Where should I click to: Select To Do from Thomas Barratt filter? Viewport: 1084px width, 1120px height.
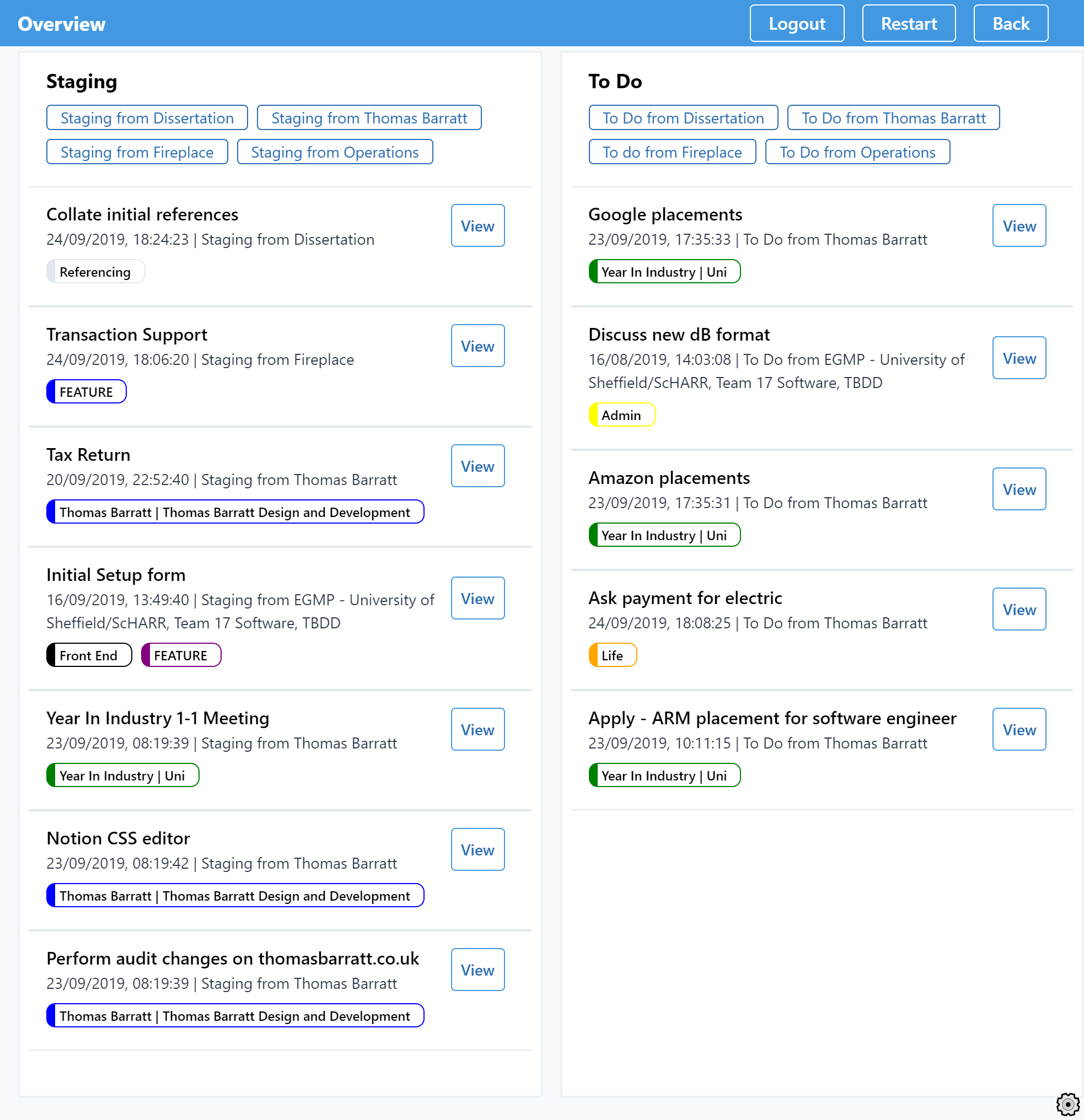pyautogui.click(x=893, y=118)
